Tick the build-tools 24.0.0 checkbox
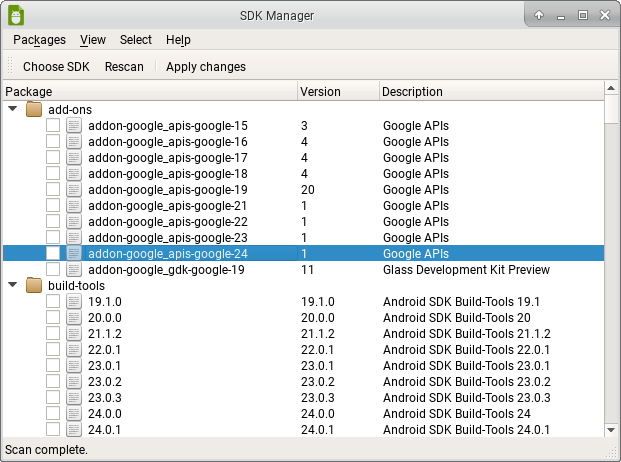The height and width of the screenshot is (462, 621). (x=53, y=413)
